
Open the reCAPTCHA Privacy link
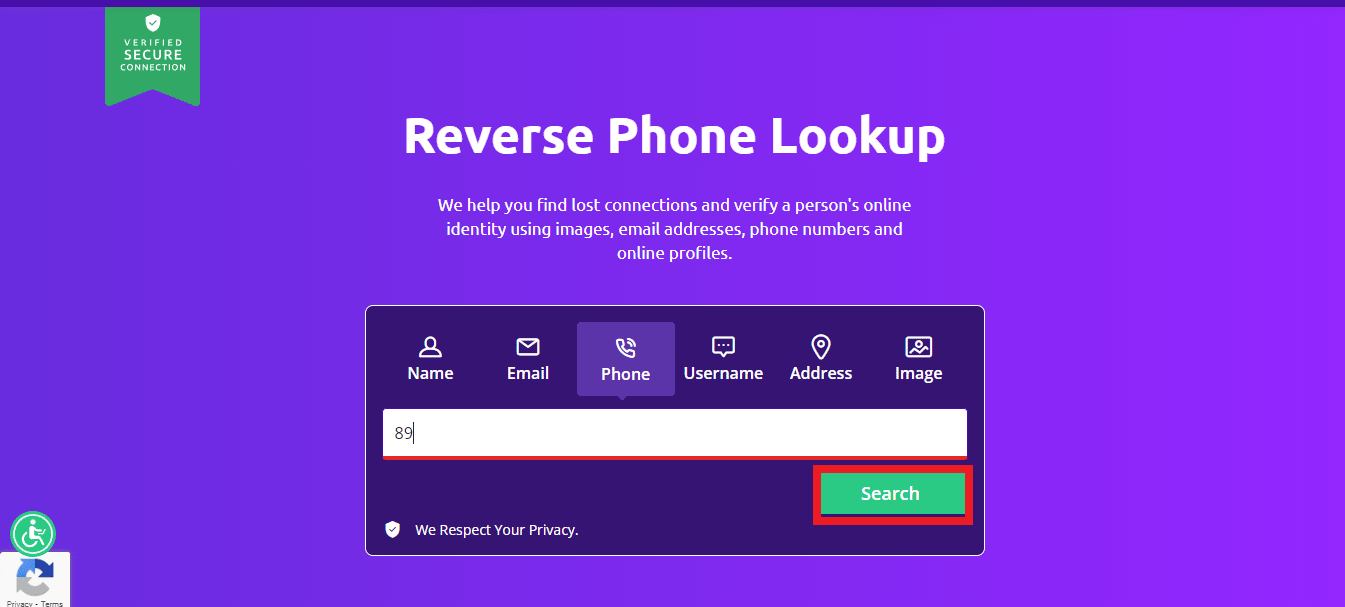(x=19, y=603)
